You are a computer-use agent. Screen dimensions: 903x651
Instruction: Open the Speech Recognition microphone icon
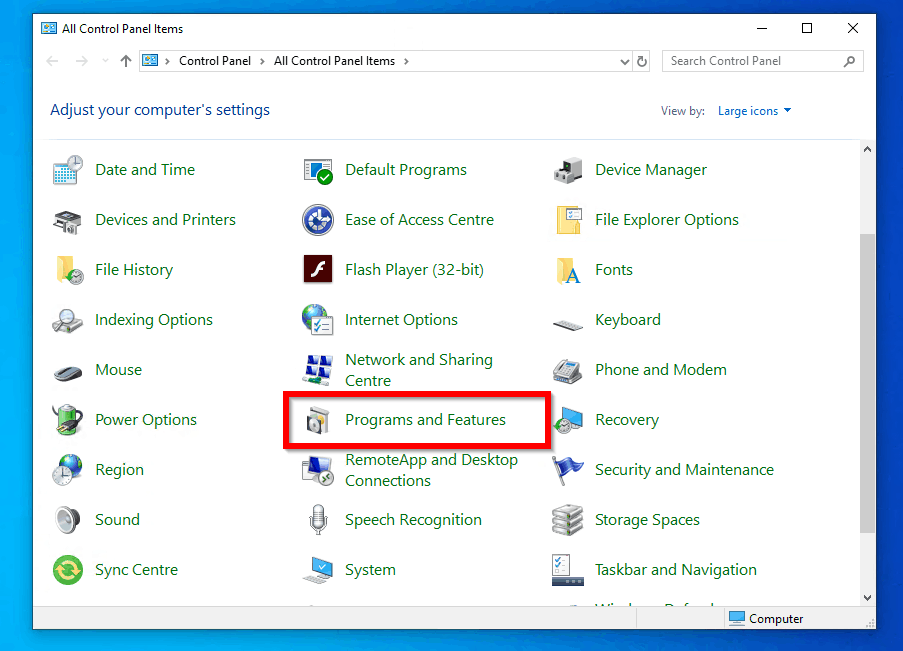pyautogui.click(x=318, y=520)
